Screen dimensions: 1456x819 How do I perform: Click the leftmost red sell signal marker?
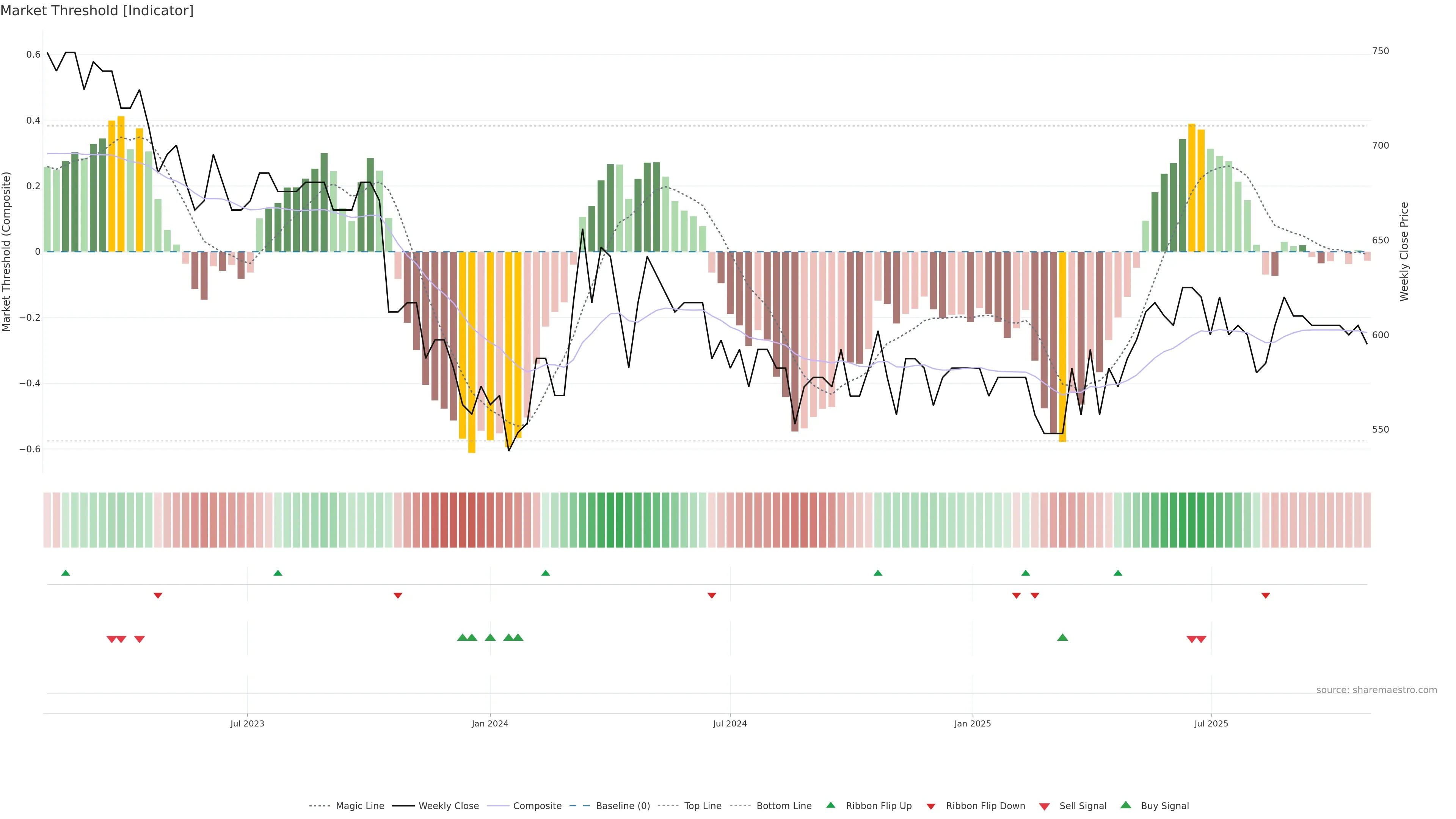(x=111, y=639)
